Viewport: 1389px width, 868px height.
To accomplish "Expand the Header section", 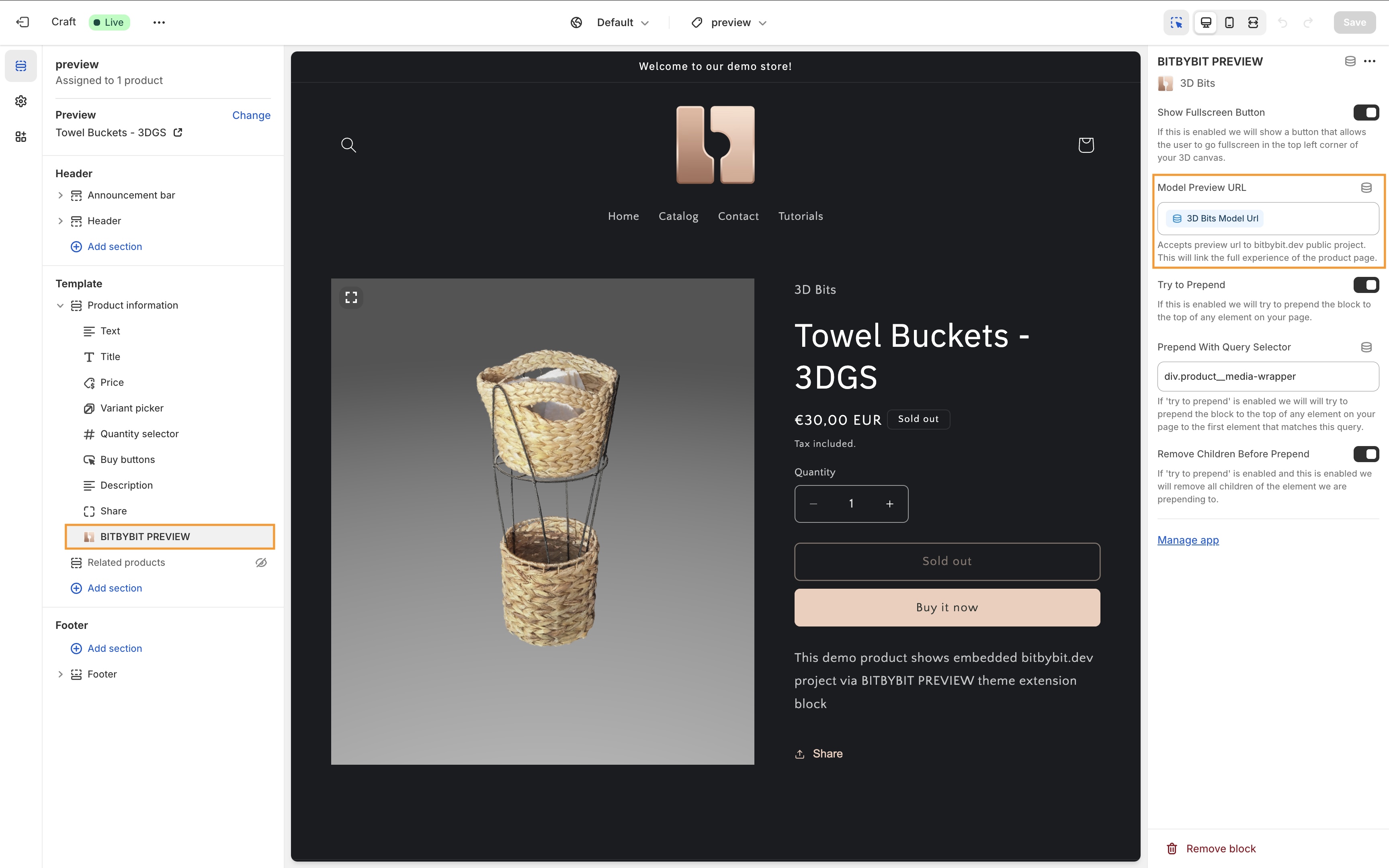I will pyautogui.click(x=60, y=221).
